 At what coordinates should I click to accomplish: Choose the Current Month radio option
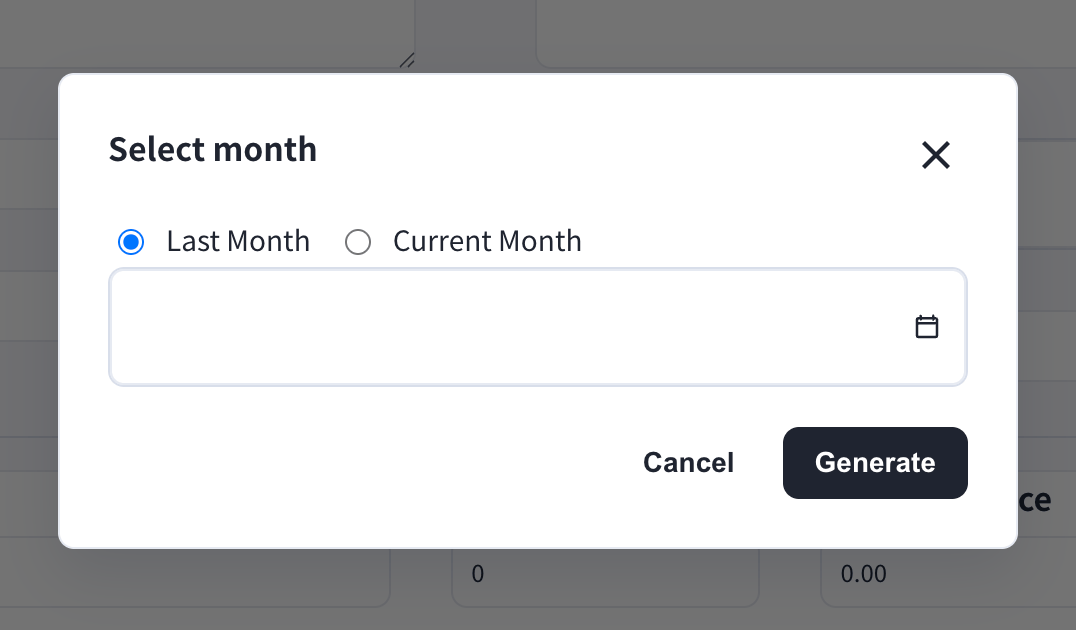point(358,242)
